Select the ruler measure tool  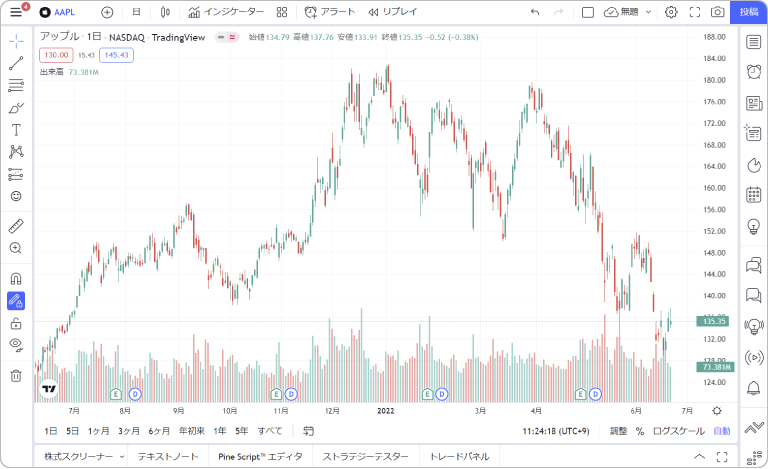click(16, 226)
